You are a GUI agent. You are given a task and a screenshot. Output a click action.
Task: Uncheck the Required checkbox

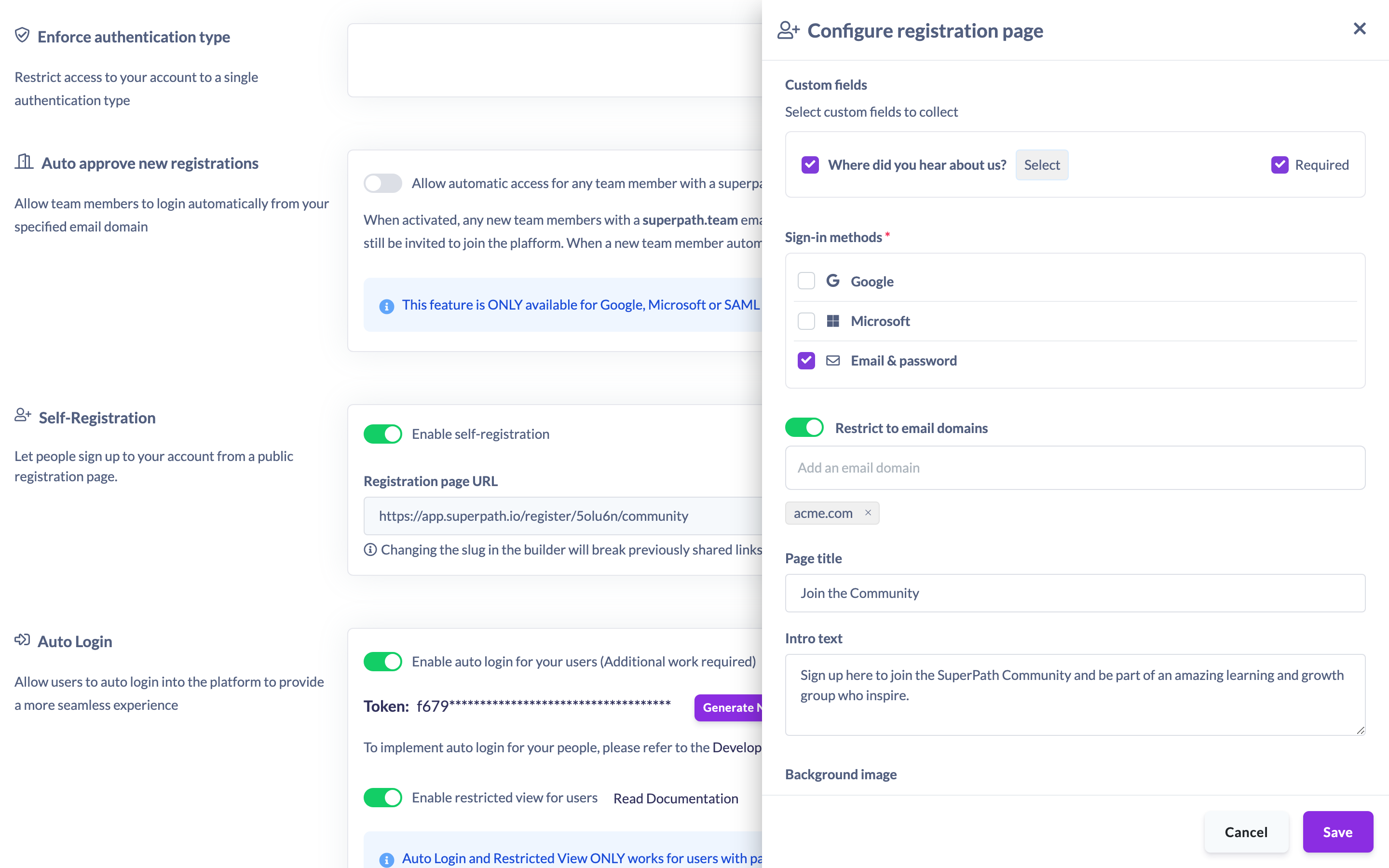click(1280, 165)
